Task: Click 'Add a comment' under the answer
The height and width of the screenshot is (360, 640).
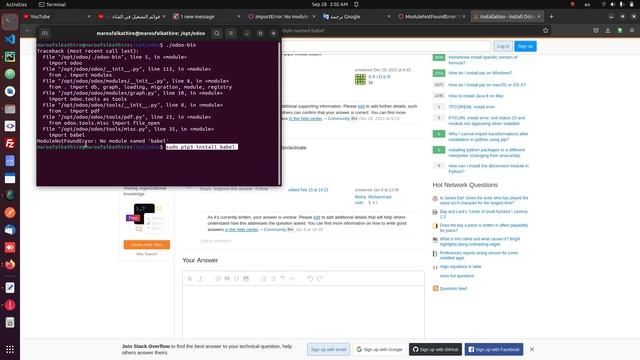Action: coord(216,241)
